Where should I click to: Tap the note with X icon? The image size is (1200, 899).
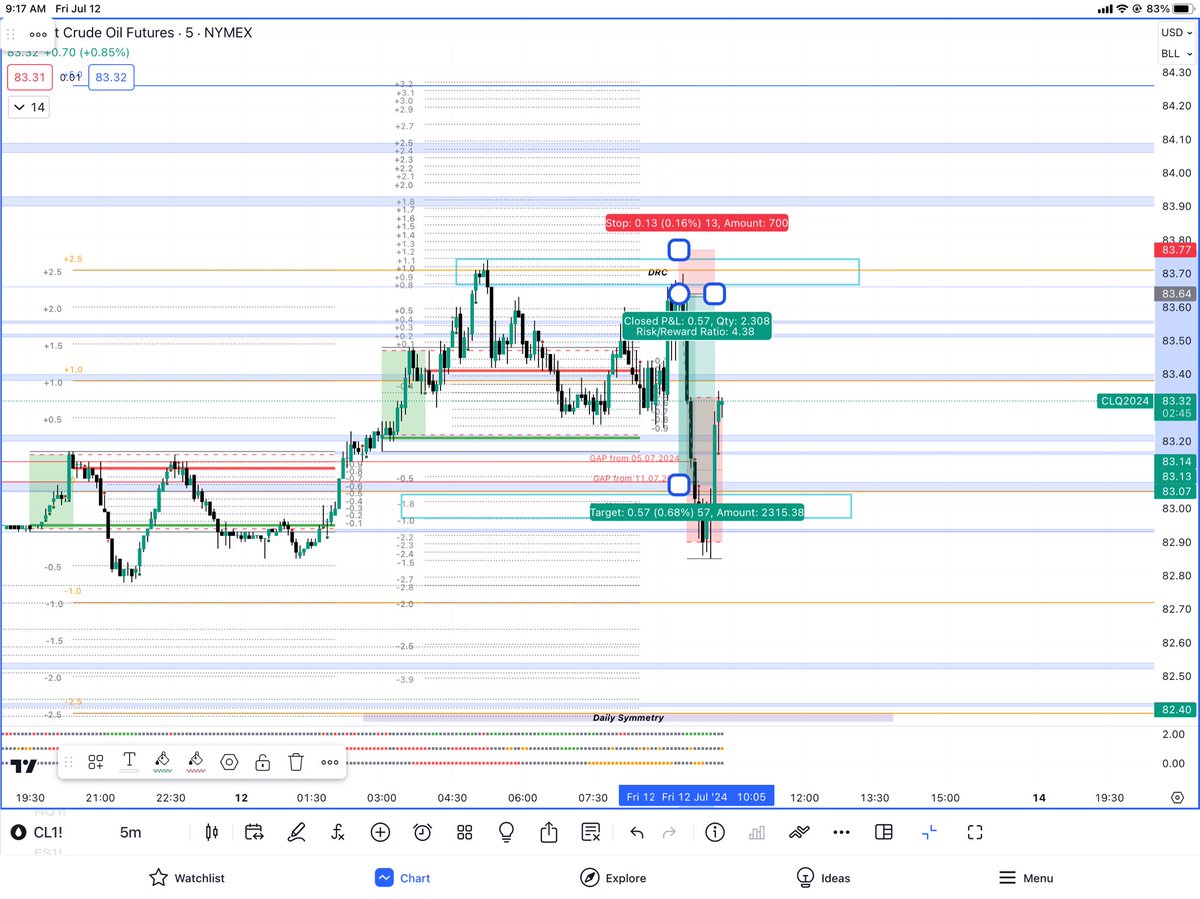pos(591,832)
